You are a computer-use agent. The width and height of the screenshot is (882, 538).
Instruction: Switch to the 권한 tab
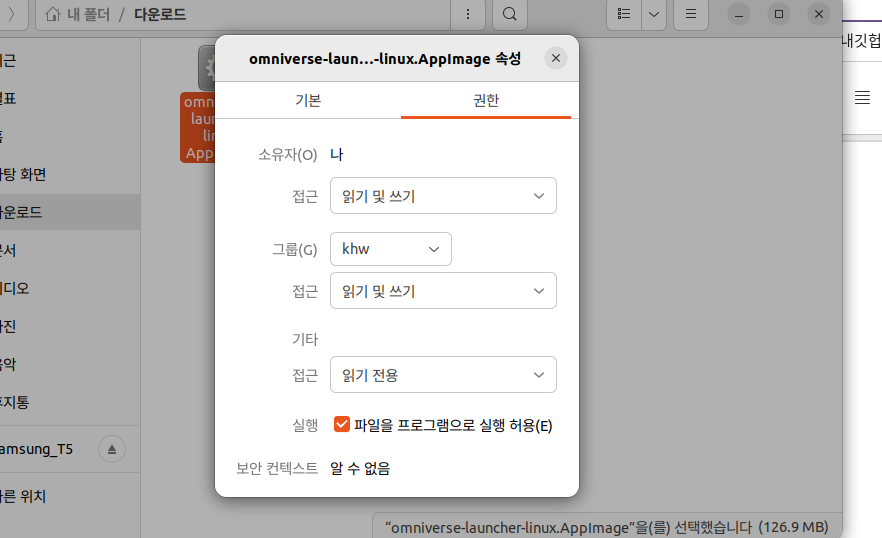[486, 100]
